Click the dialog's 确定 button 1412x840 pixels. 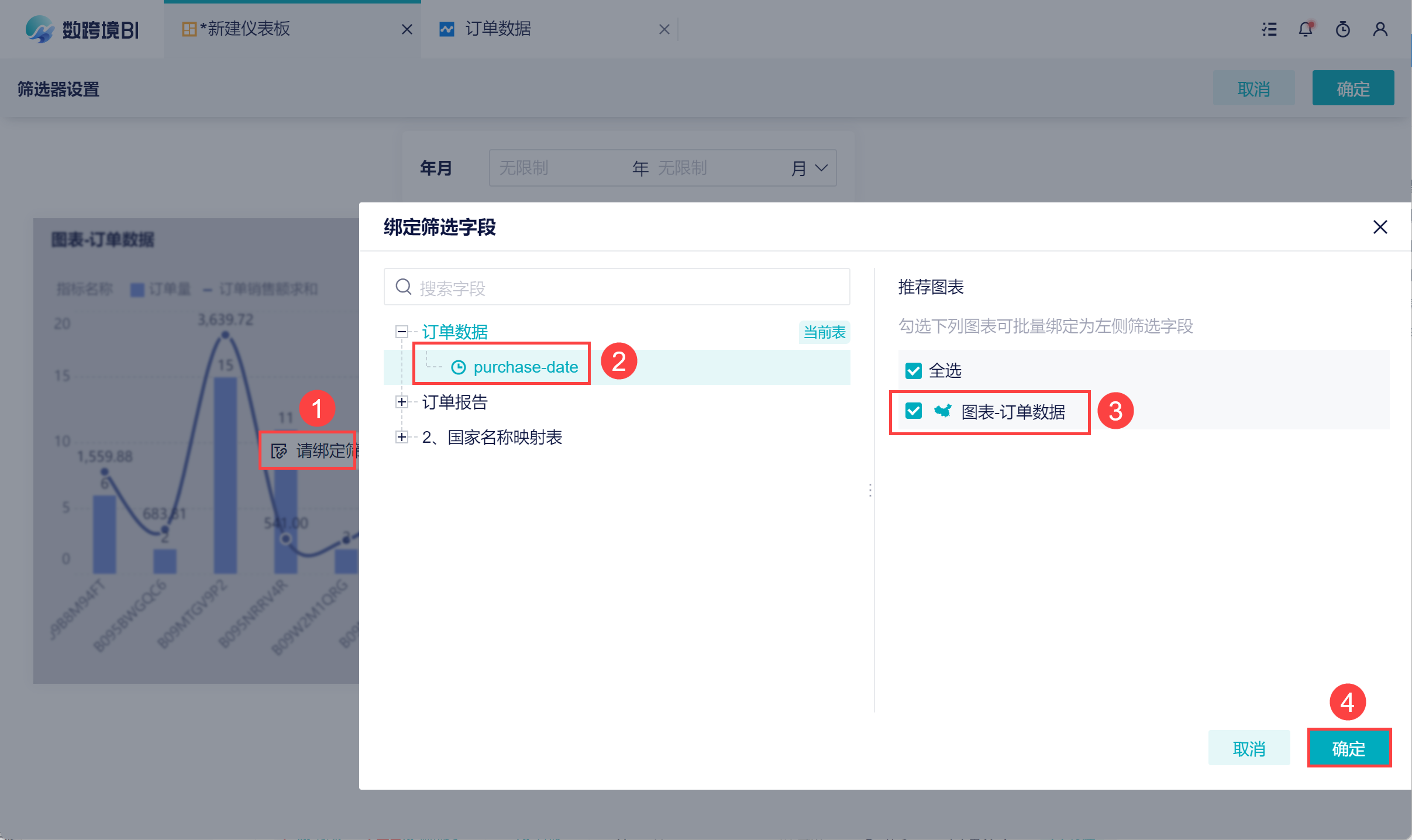click(x=1348, y=748)
